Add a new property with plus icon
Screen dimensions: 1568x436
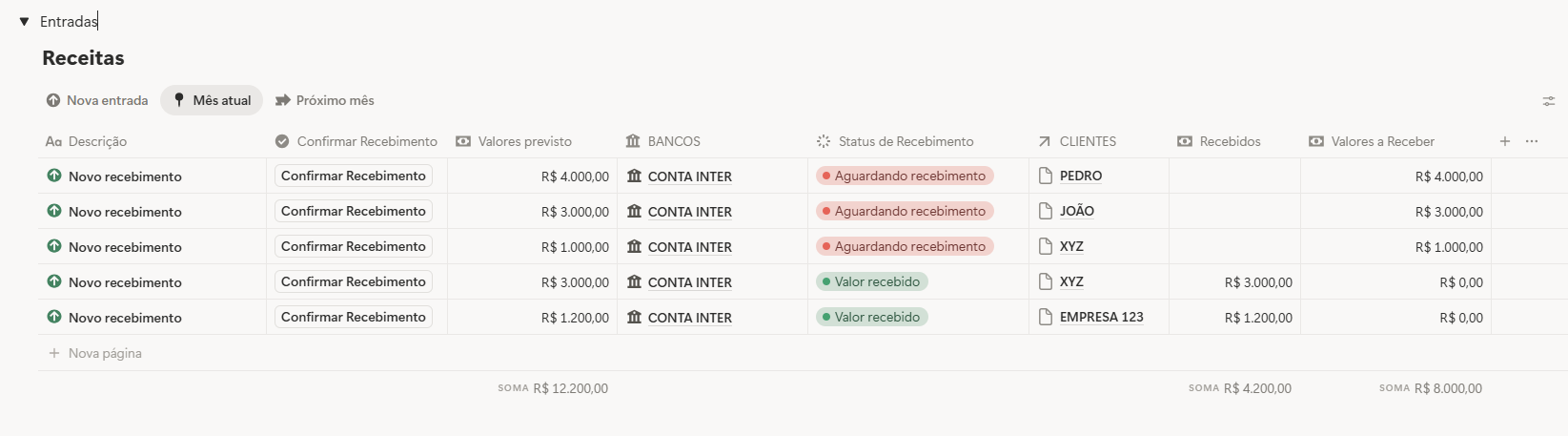coord(1505,141)
